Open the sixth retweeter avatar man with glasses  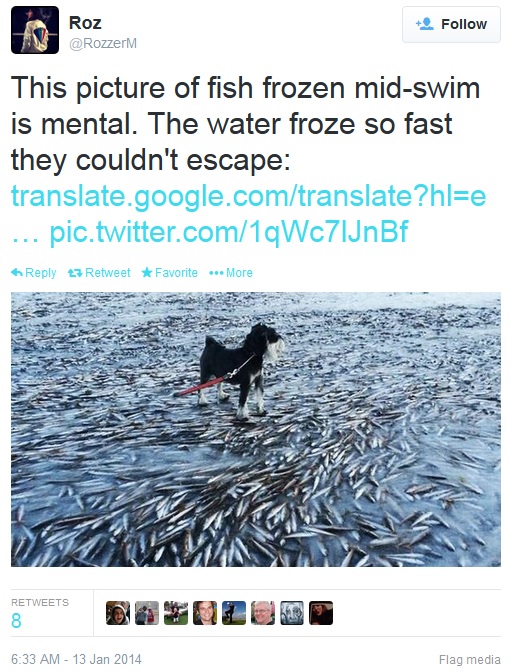pos(263,613)
